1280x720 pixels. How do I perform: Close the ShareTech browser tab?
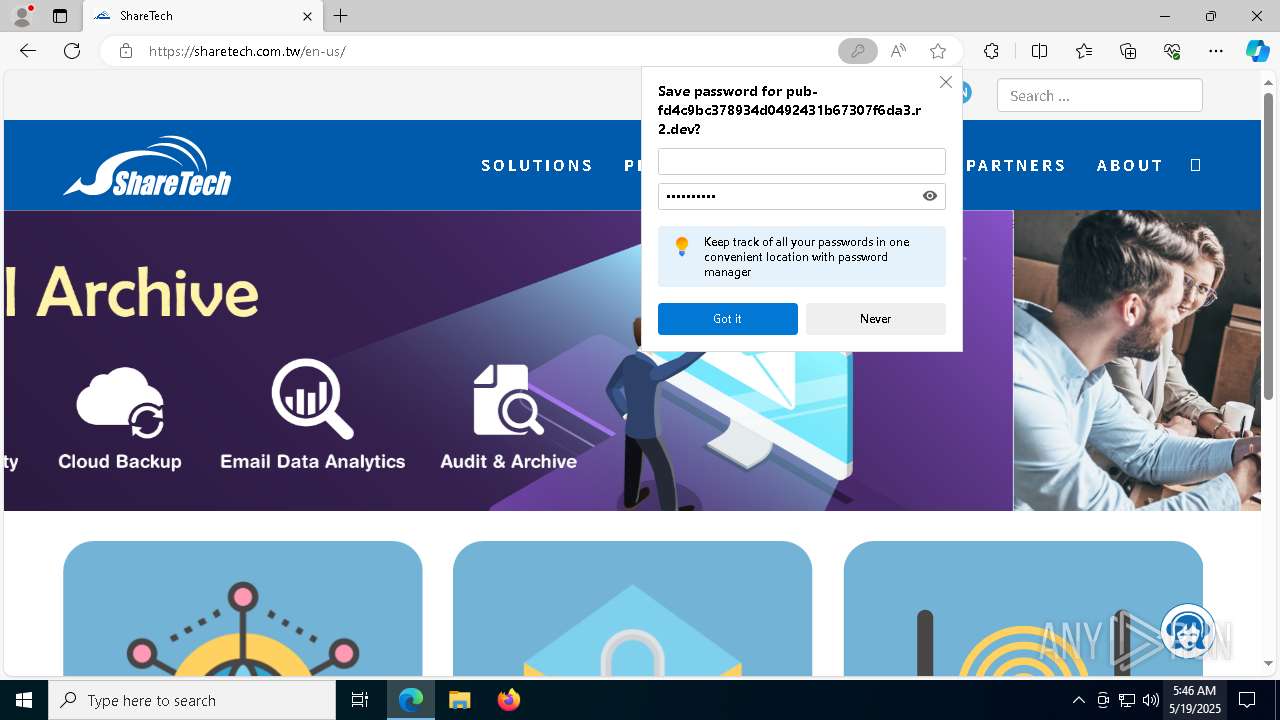[307, 16]
